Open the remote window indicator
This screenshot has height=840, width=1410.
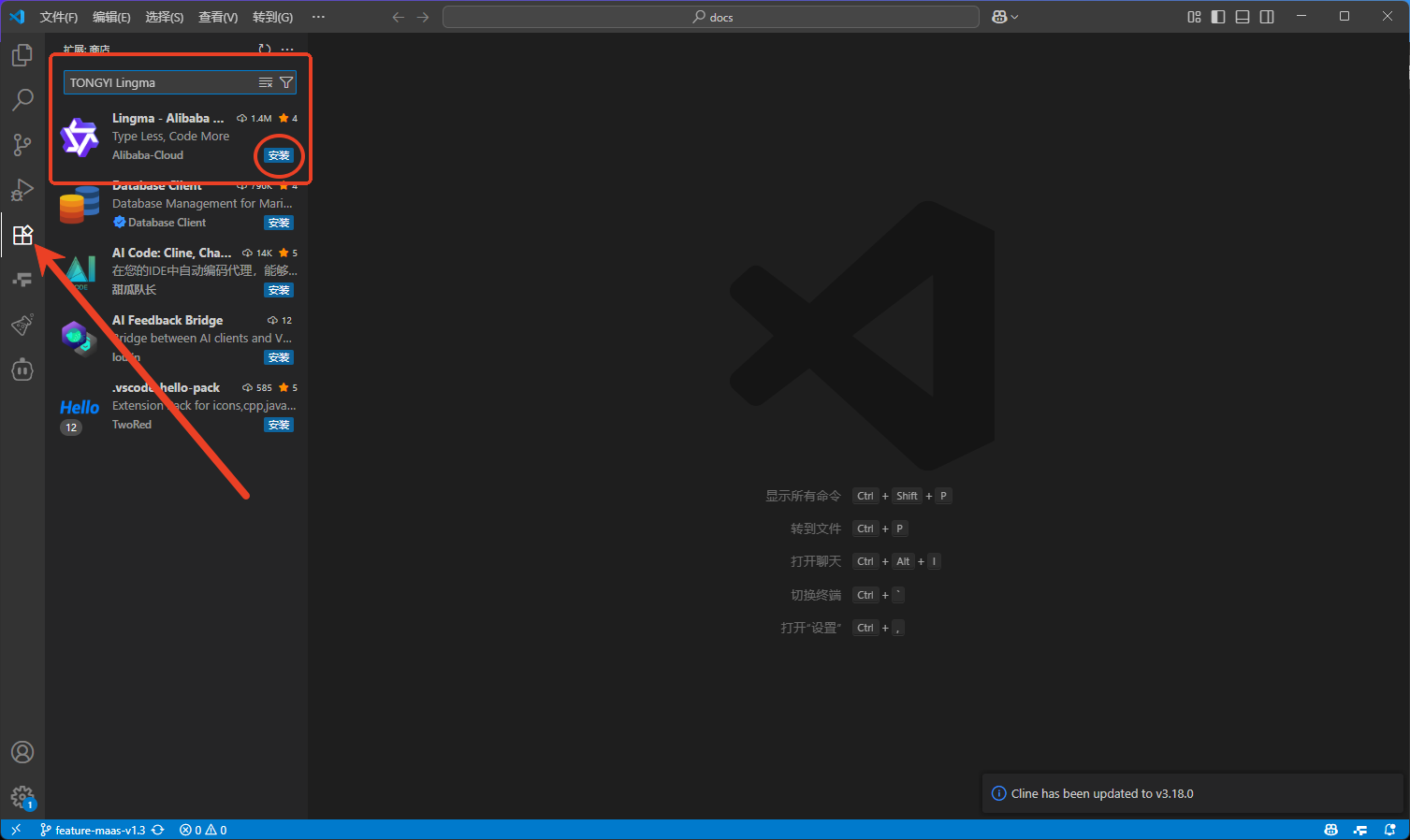[16, 830]
